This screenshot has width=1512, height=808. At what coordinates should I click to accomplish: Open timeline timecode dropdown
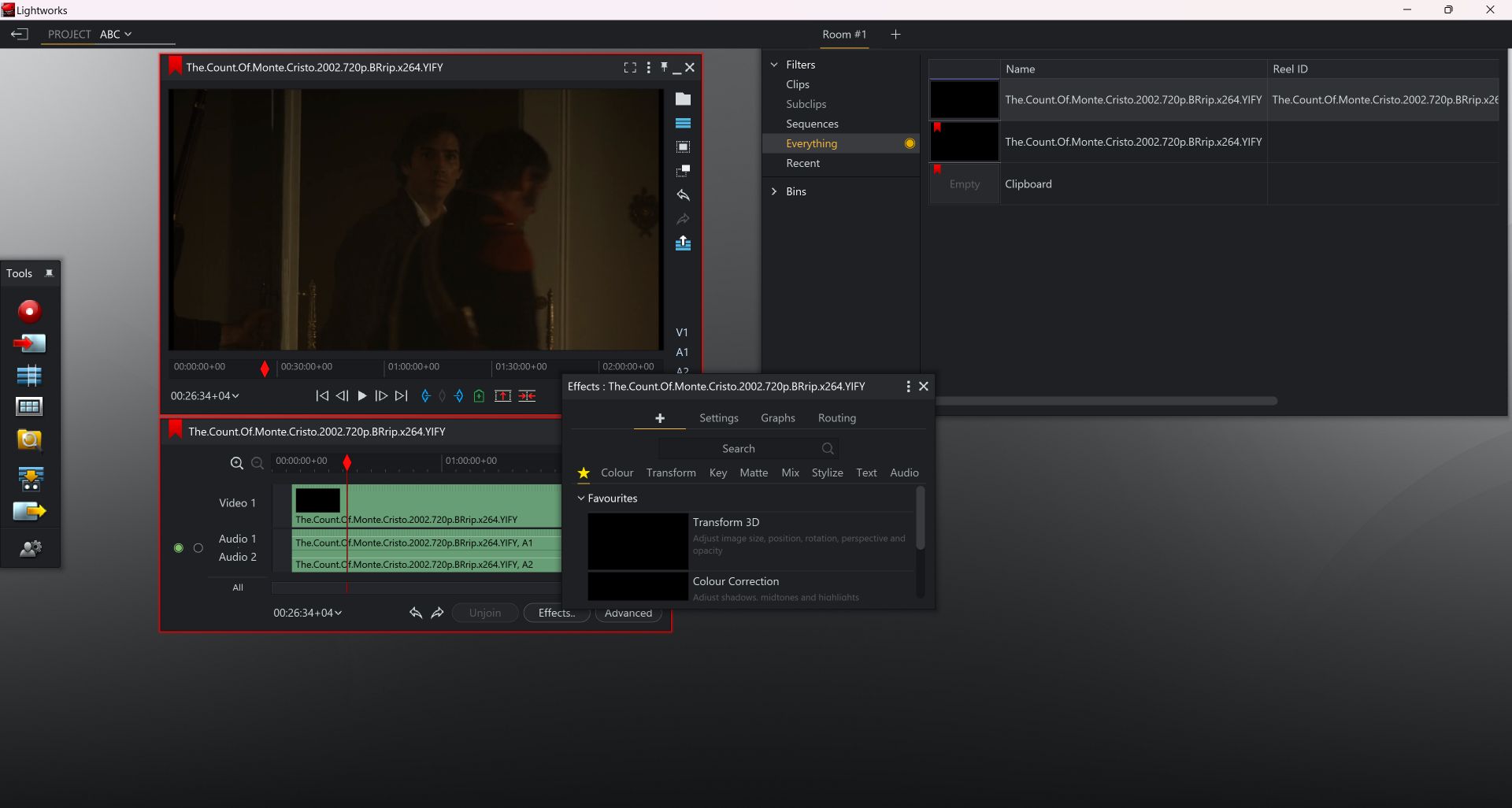(x=308, y=613)
